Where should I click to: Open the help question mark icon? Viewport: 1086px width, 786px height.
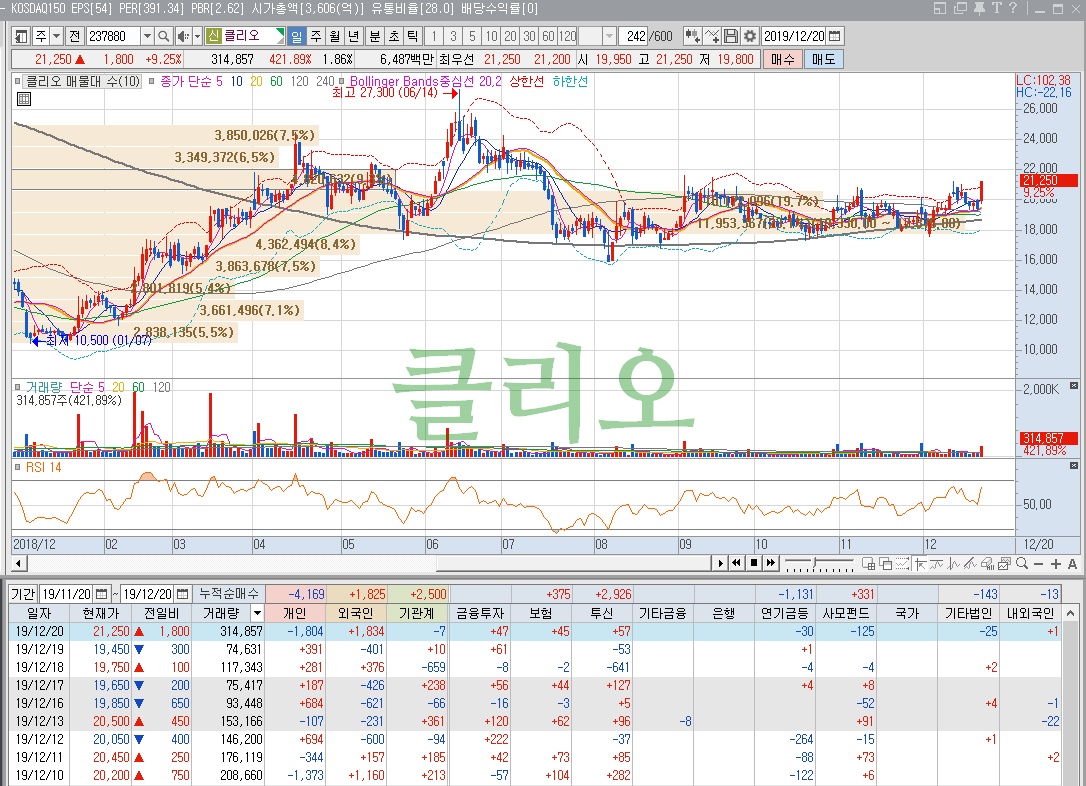[x=1013, y=8]
